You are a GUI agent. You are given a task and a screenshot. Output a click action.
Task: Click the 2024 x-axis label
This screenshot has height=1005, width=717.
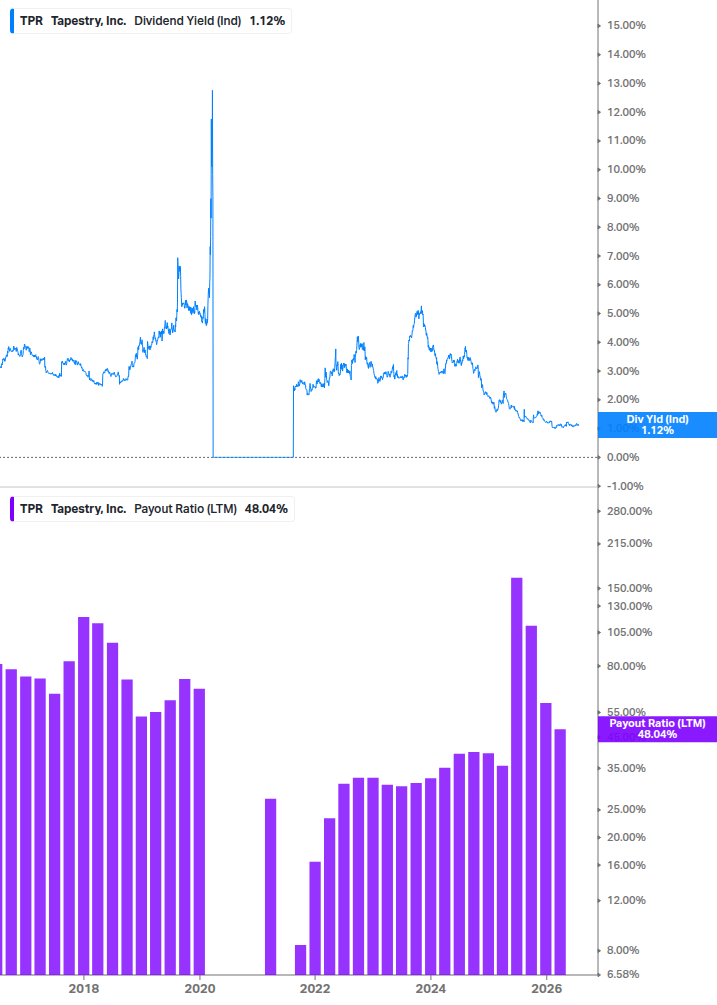pos(431,988)
